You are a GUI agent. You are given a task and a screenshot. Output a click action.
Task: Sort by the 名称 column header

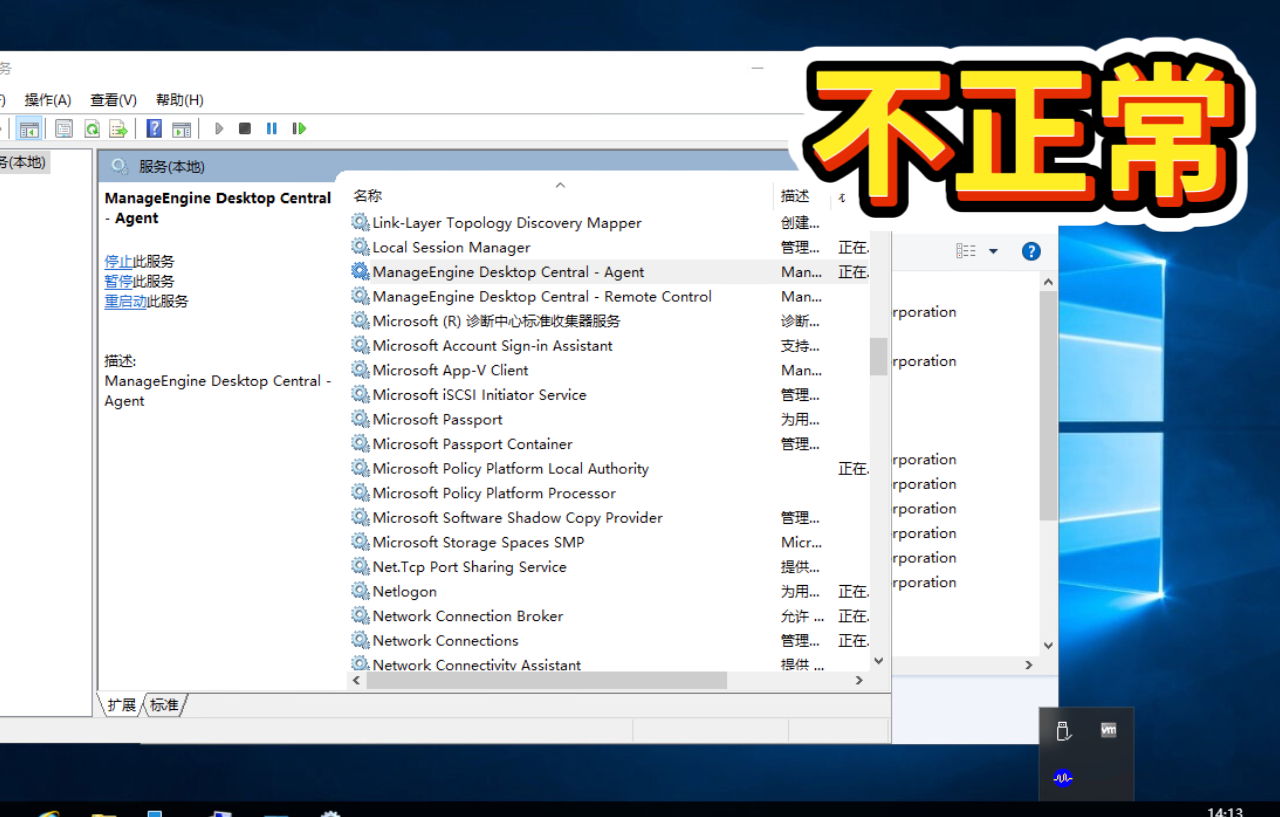point(367,196)
